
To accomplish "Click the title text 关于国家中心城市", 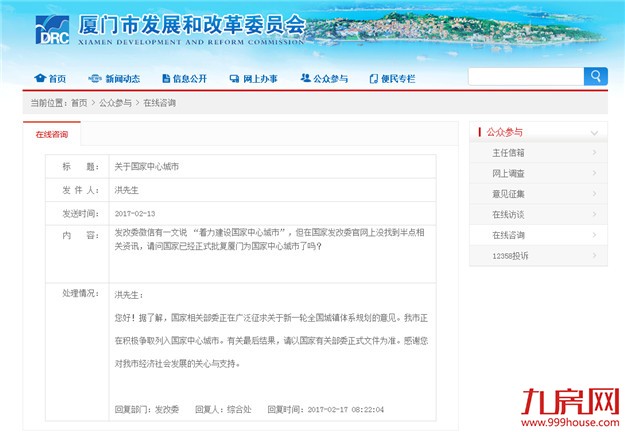I will coord(147,167).
